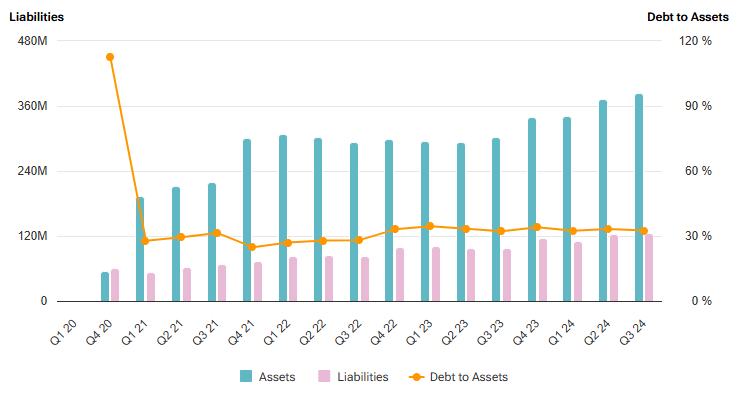Click the Q2 24 Assets bar

pyautogui.click(x=603, y=200)
